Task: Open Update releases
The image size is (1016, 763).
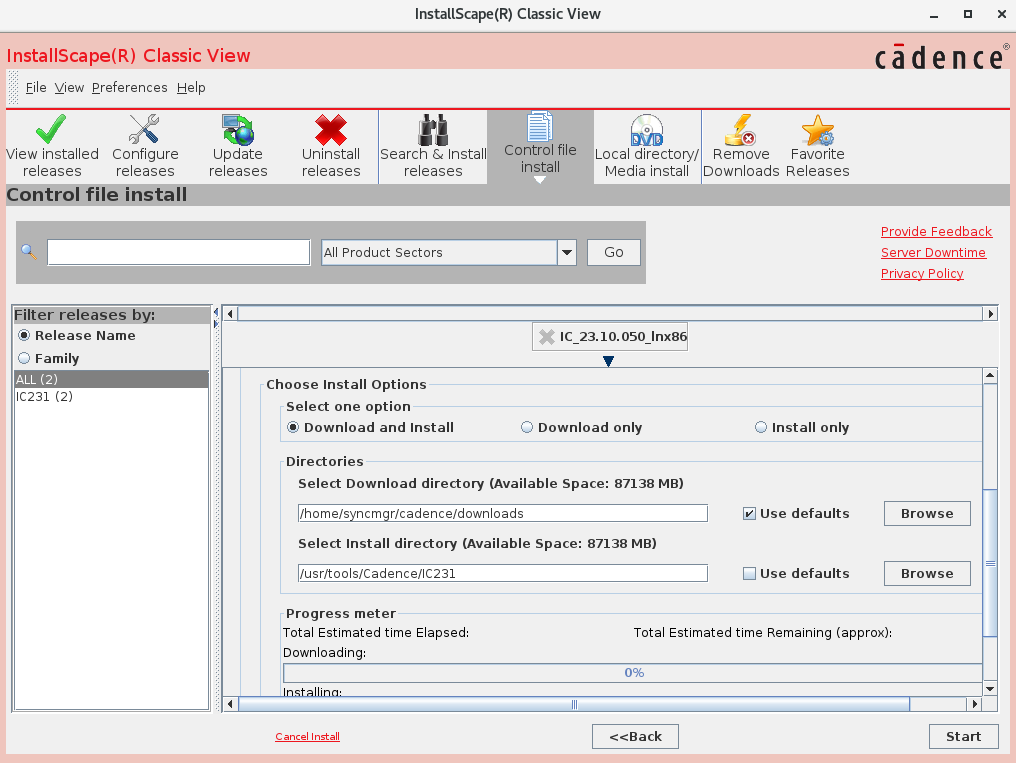Action: point(237,145)
